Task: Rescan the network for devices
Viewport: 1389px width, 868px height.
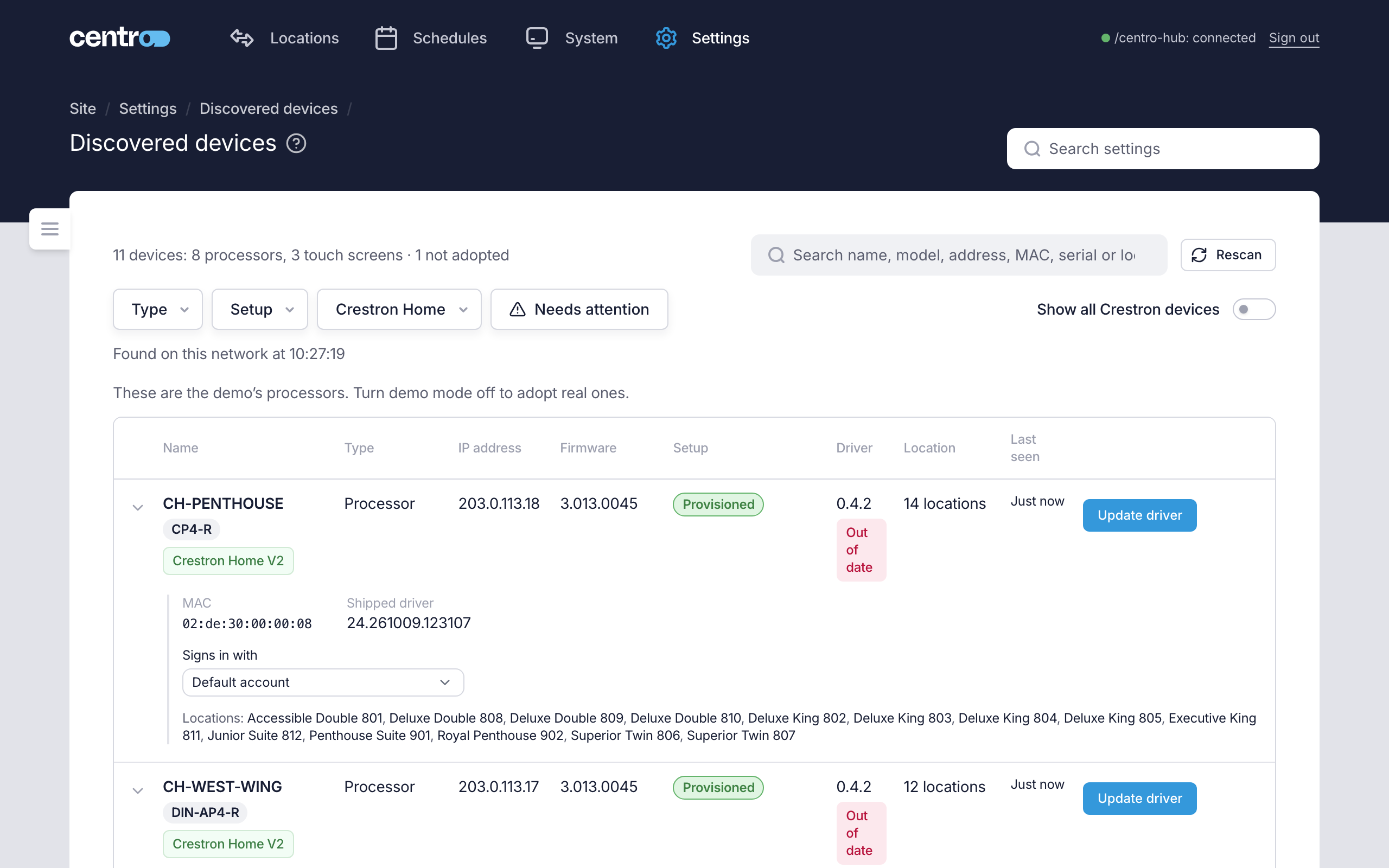Action: (1228, 255)
